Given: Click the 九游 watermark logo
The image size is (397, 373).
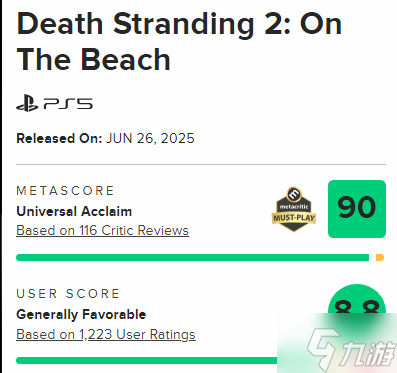Looking at the screenshot, I should tap(350, 348).
